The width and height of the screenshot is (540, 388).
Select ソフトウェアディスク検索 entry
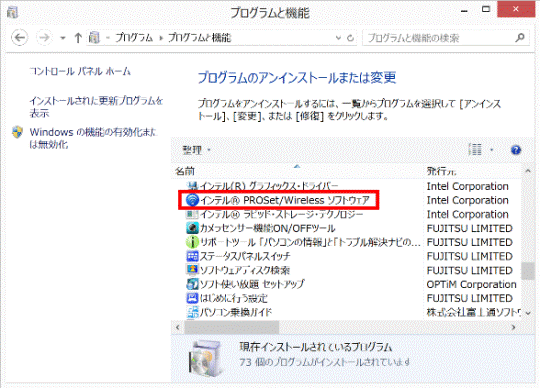245,270
